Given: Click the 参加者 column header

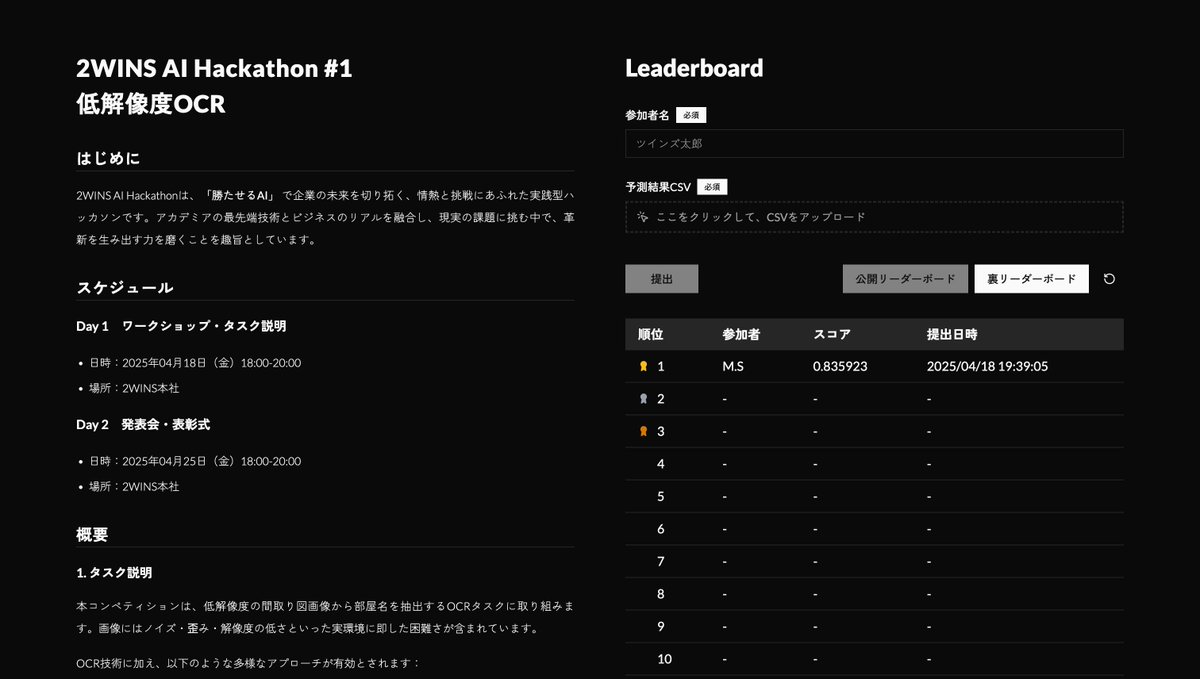Looking at the screenshot, I should click(741, 334).
